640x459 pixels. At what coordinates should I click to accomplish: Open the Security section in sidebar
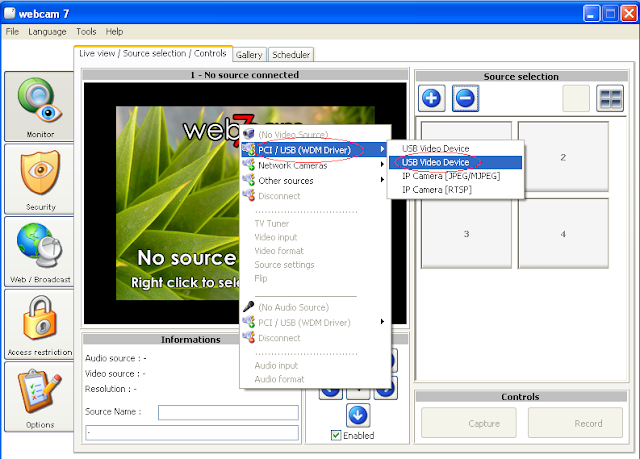(39, 179)
